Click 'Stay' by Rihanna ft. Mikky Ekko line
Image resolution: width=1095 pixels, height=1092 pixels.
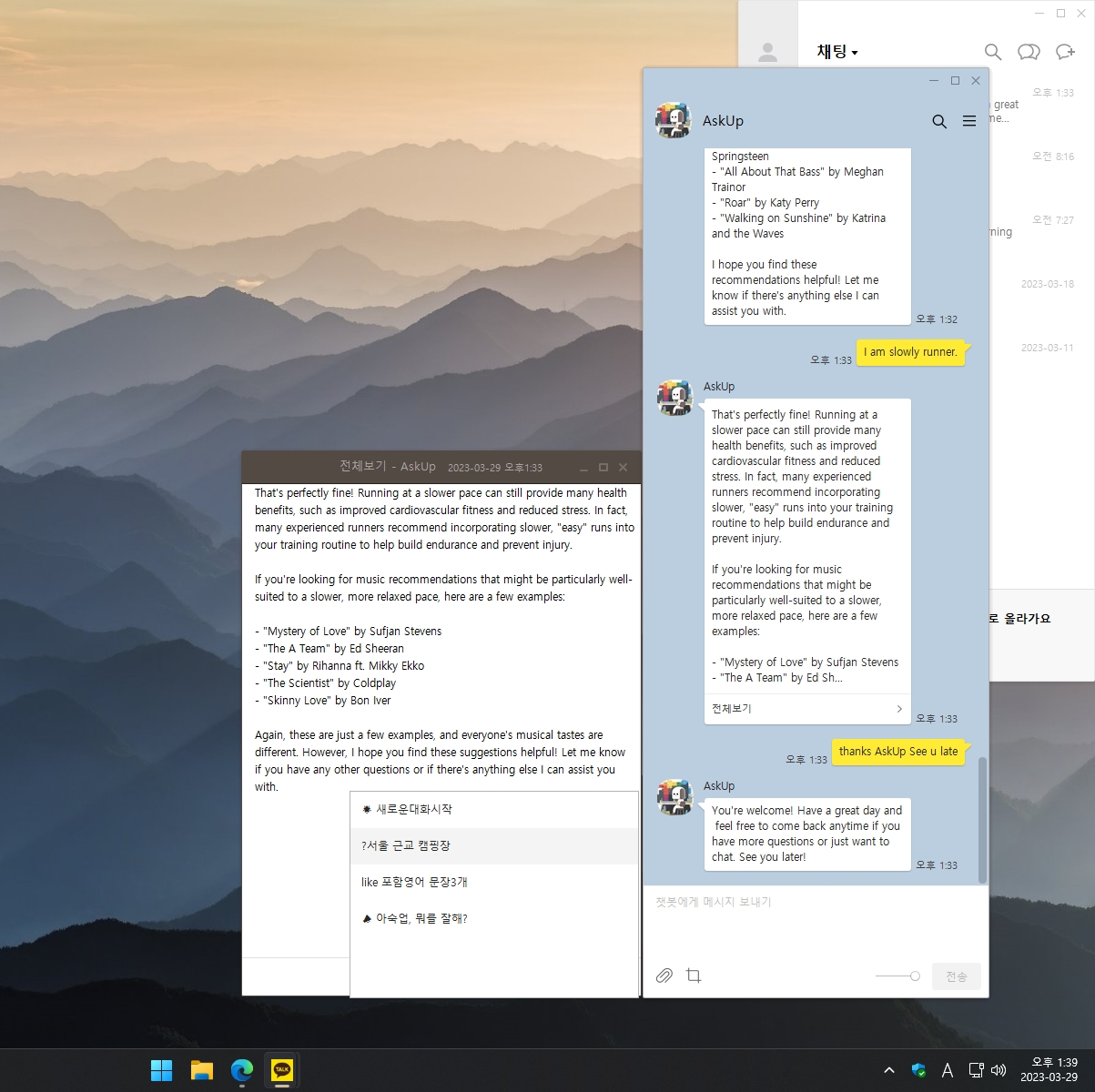click(340, 666)
